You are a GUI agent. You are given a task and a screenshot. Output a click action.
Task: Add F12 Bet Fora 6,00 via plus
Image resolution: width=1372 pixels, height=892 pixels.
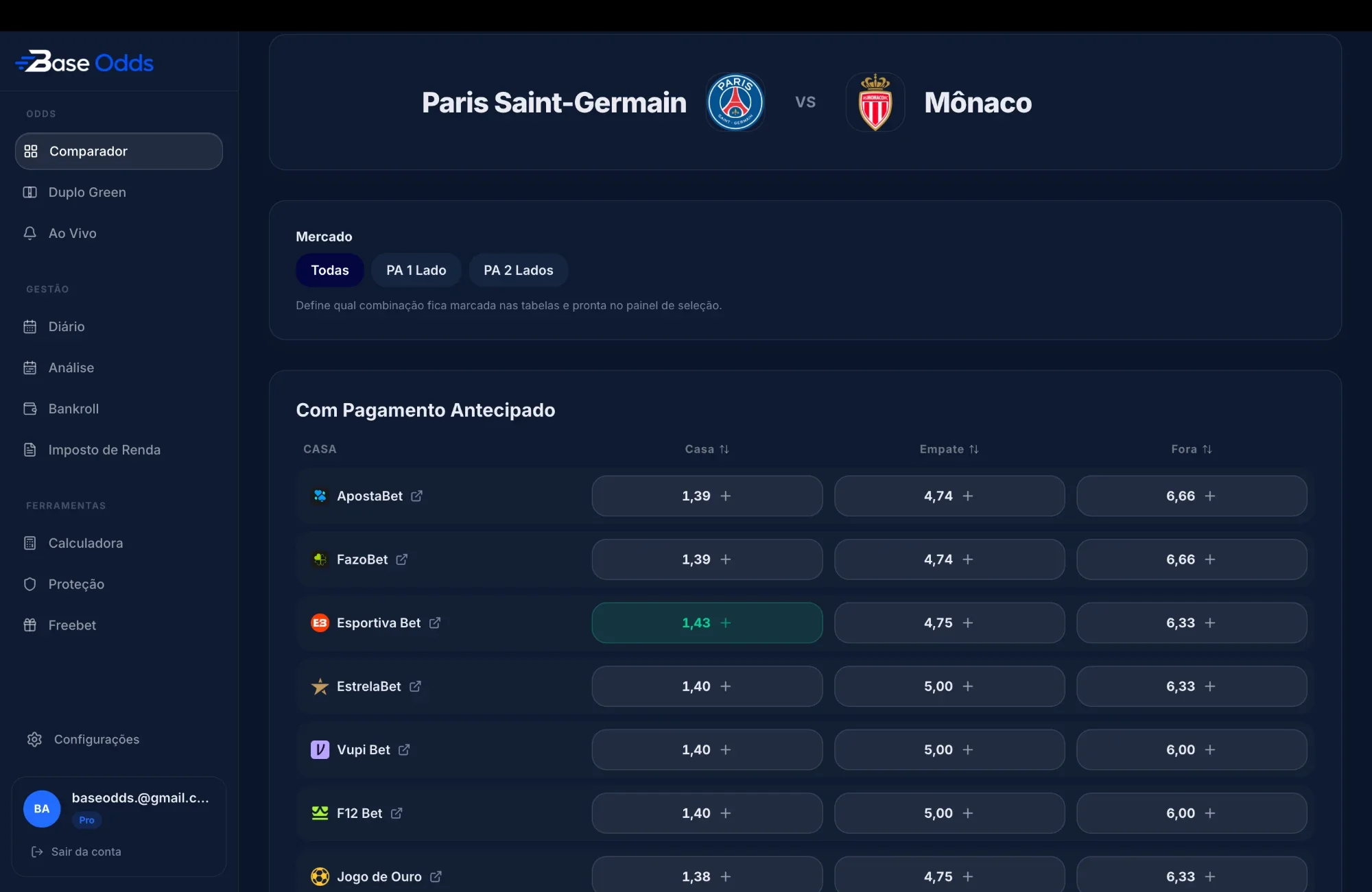point(1210,813)
